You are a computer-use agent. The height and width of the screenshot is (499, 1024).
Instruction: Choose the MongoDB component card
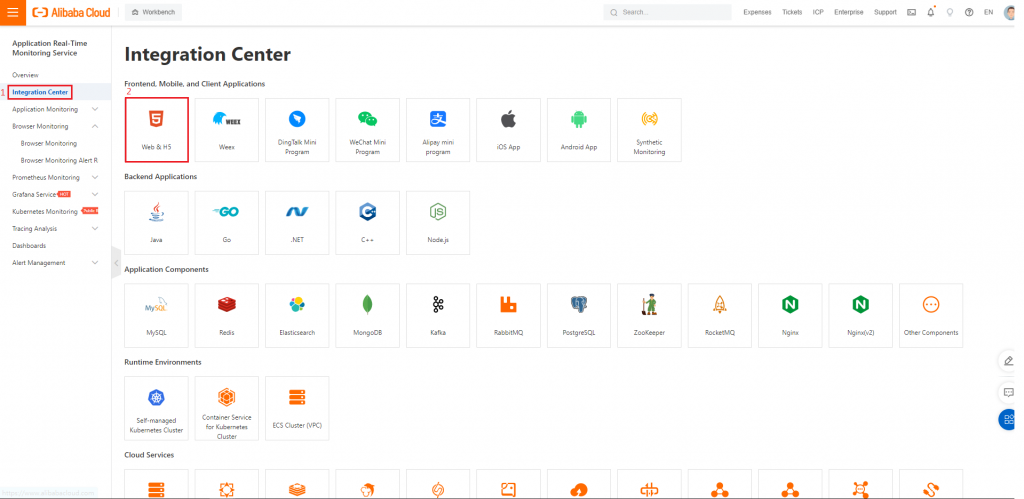368,315
